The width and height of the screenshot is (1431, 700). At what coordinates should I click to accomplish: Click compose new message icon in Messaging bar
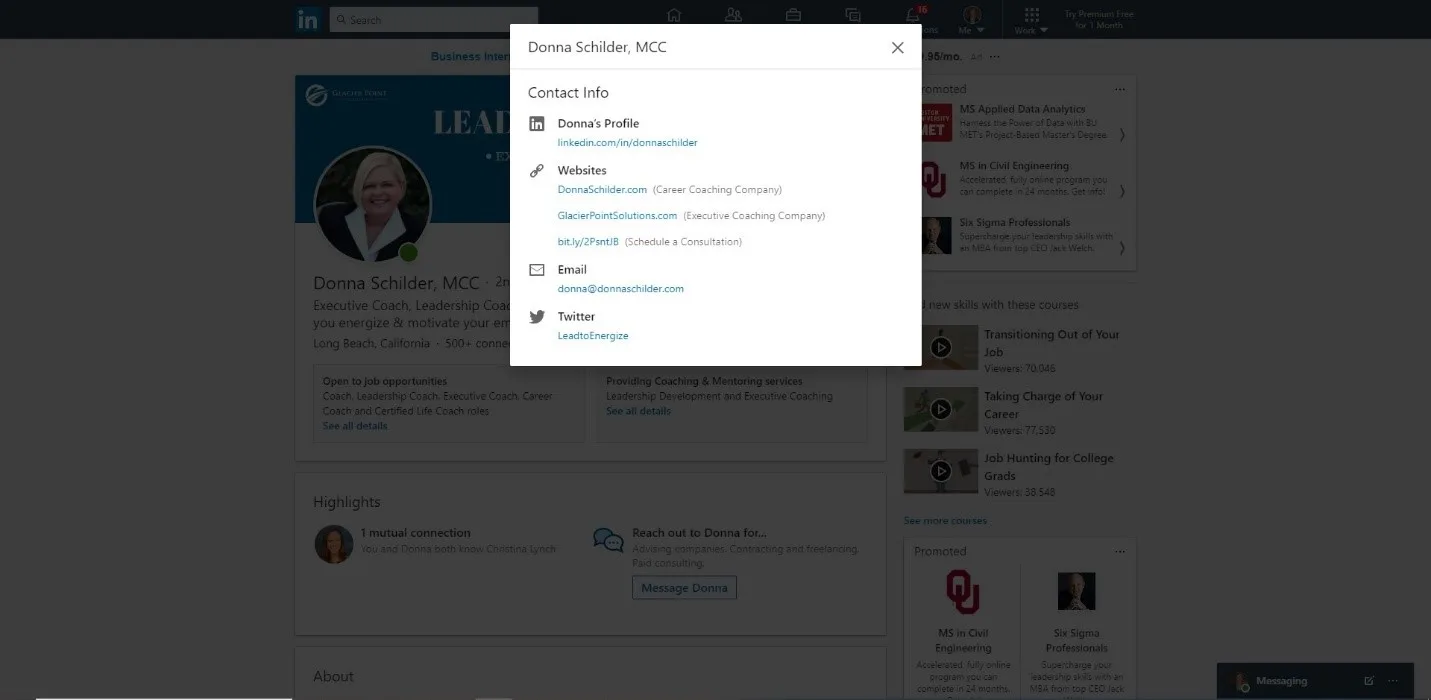tap(1369, 681)
